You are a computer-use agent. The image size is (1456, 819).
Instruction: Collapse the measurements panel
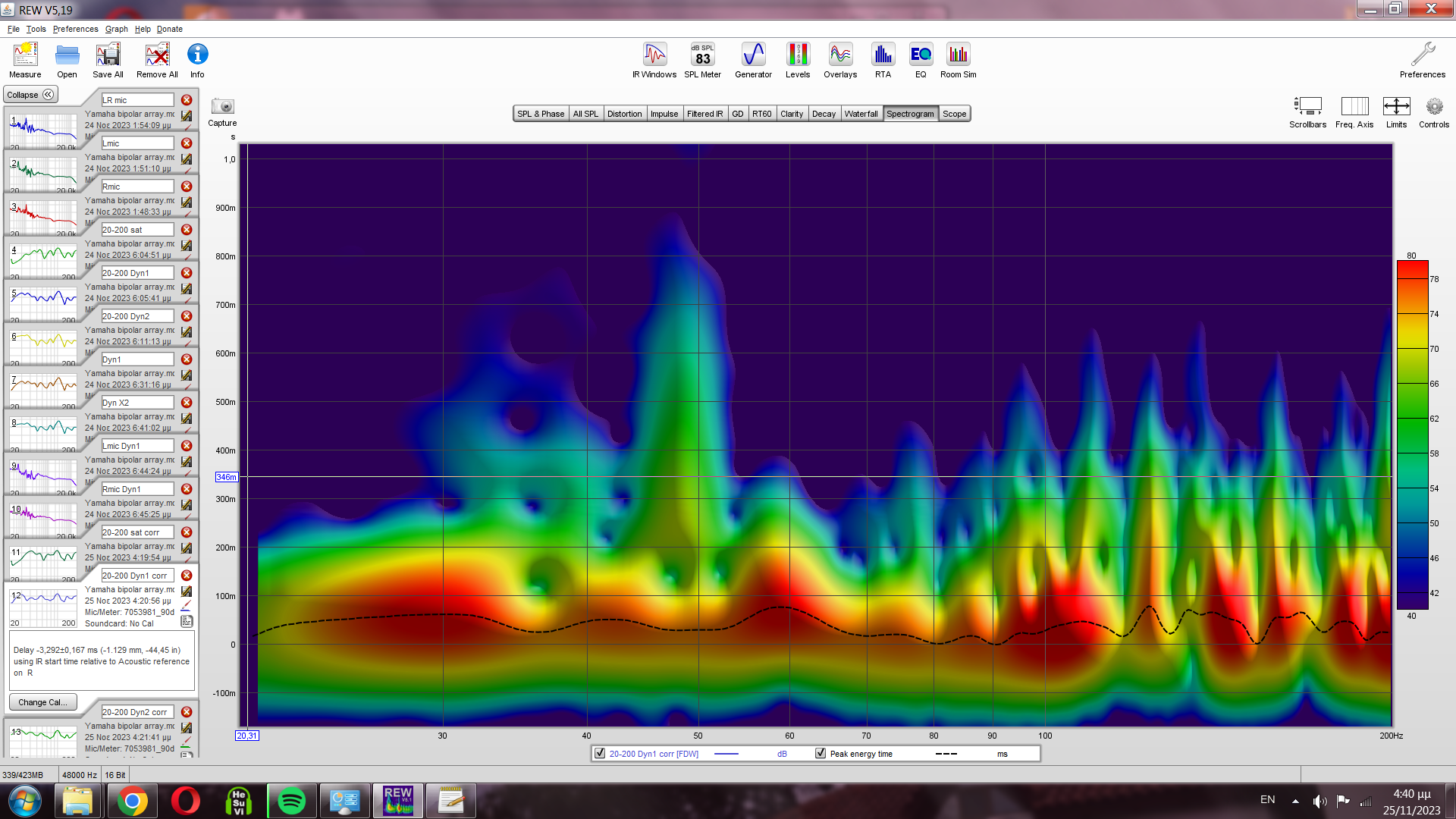tap(30, 95)
